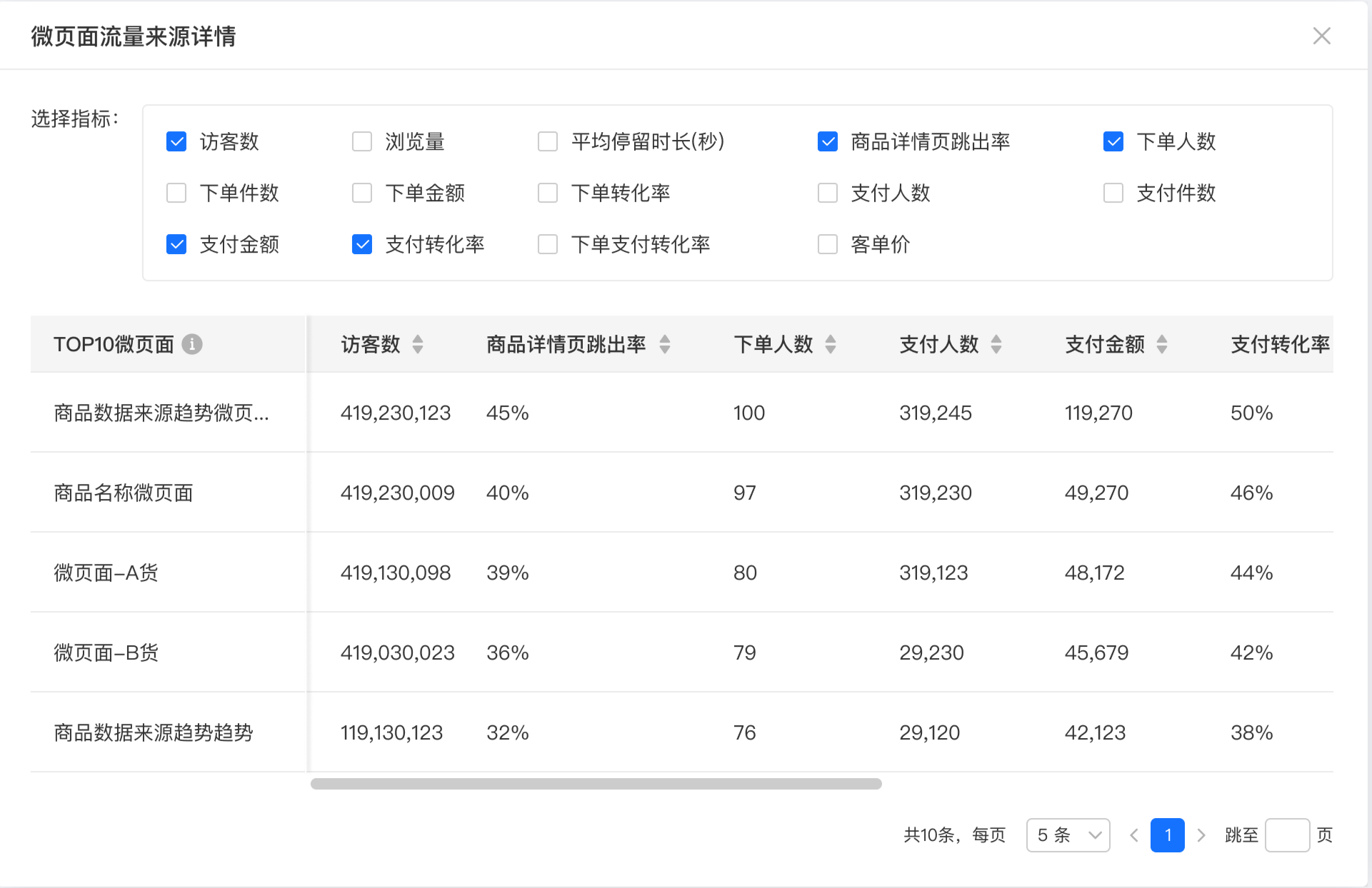Check the 支付件数 metric
This screenshot has width=1372, height=888.
click(x=1113, y=193)
